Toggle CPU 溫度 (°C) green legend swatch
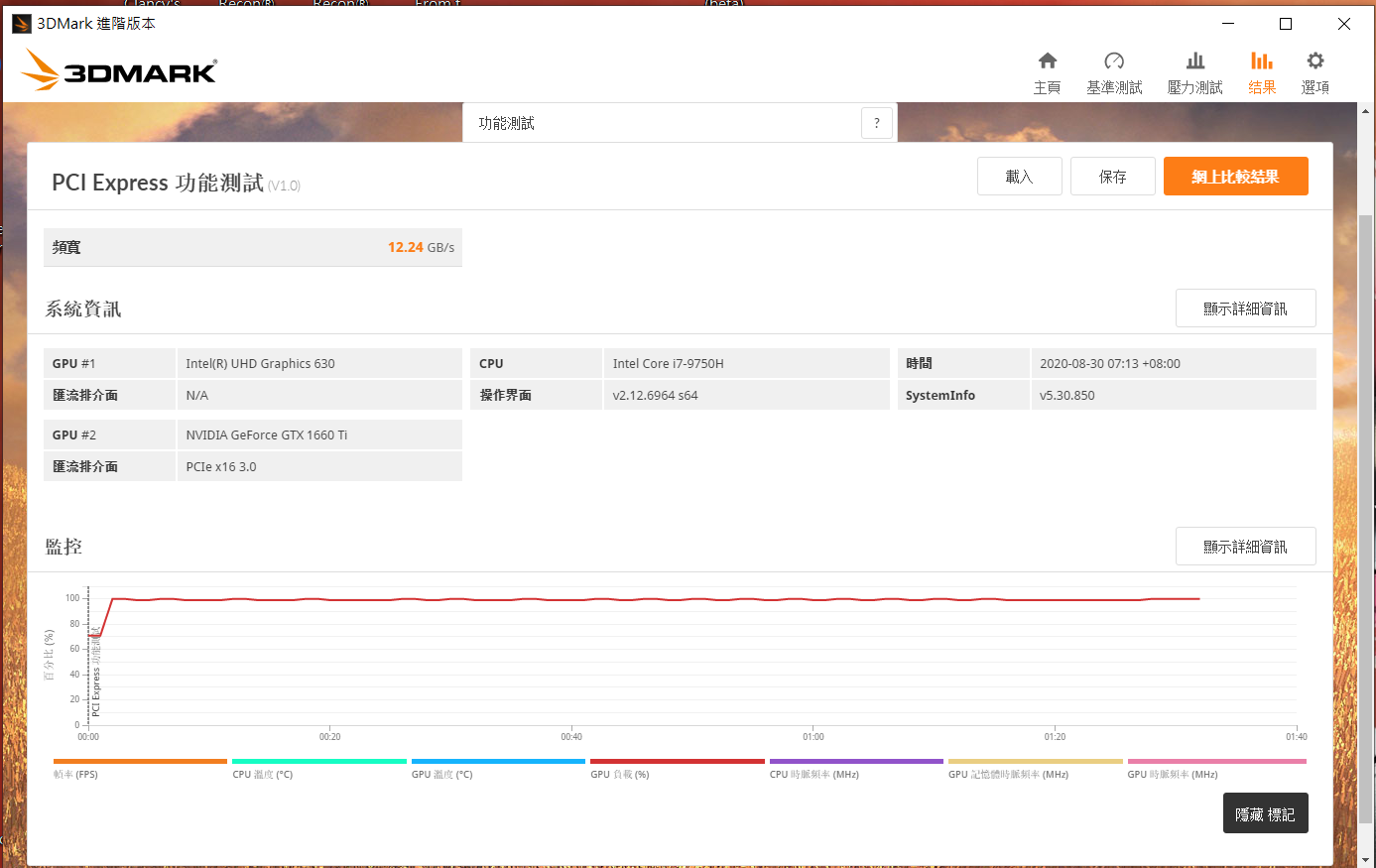 coord(319,762)
